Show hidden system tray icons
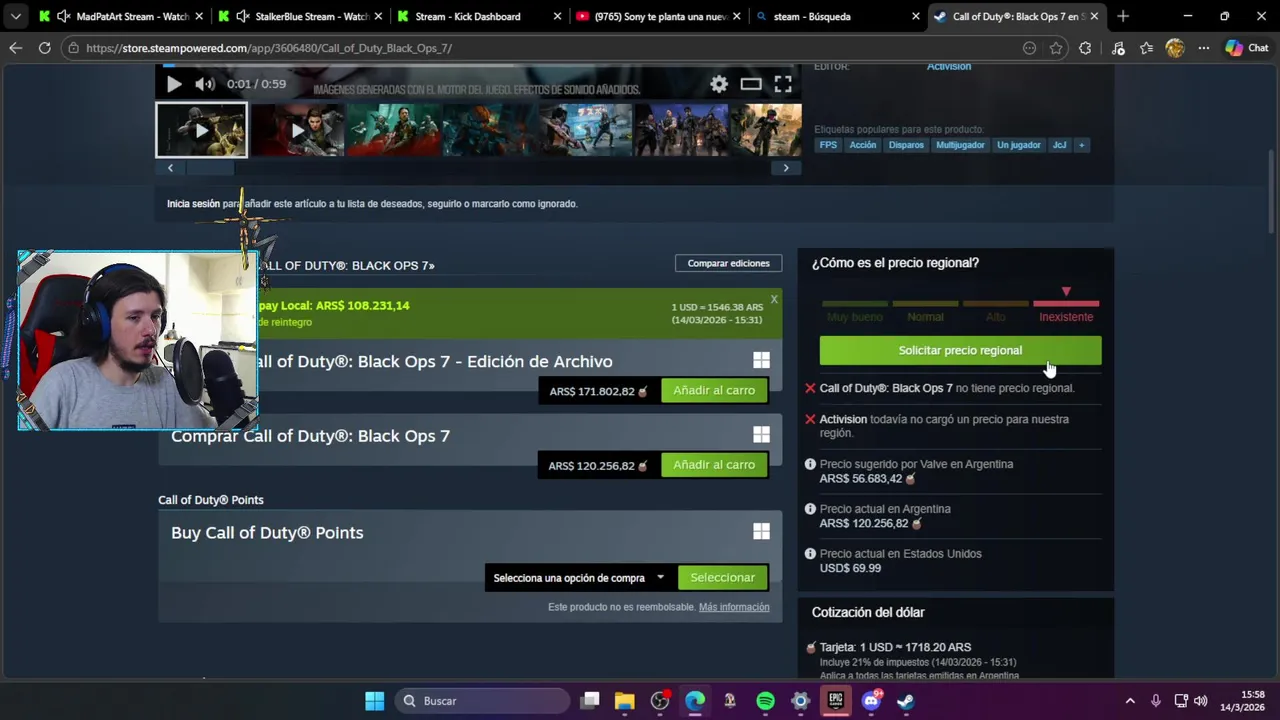This screenshot has width=1280, height=720. click(x=1130, y=701)
